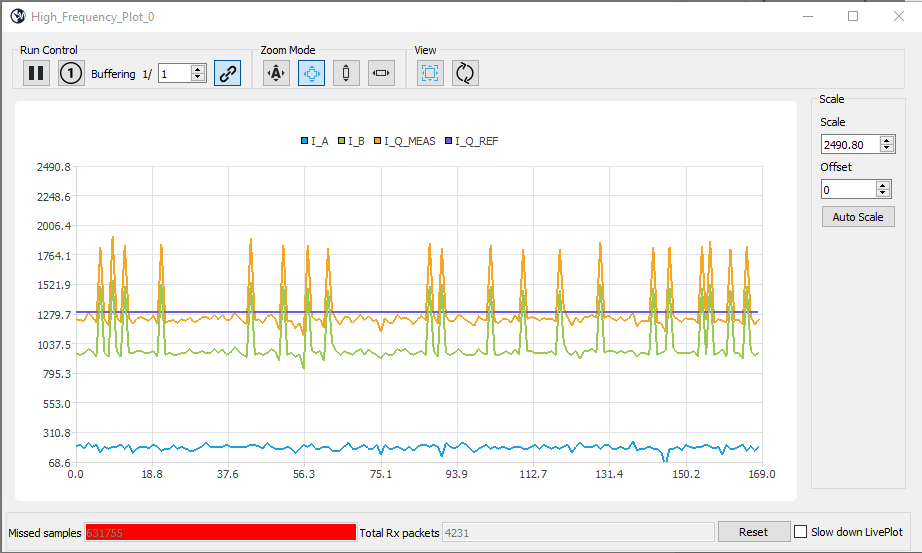Click x-axis label 169.0
The image size is (922, 553).
(x=761, y=474)
